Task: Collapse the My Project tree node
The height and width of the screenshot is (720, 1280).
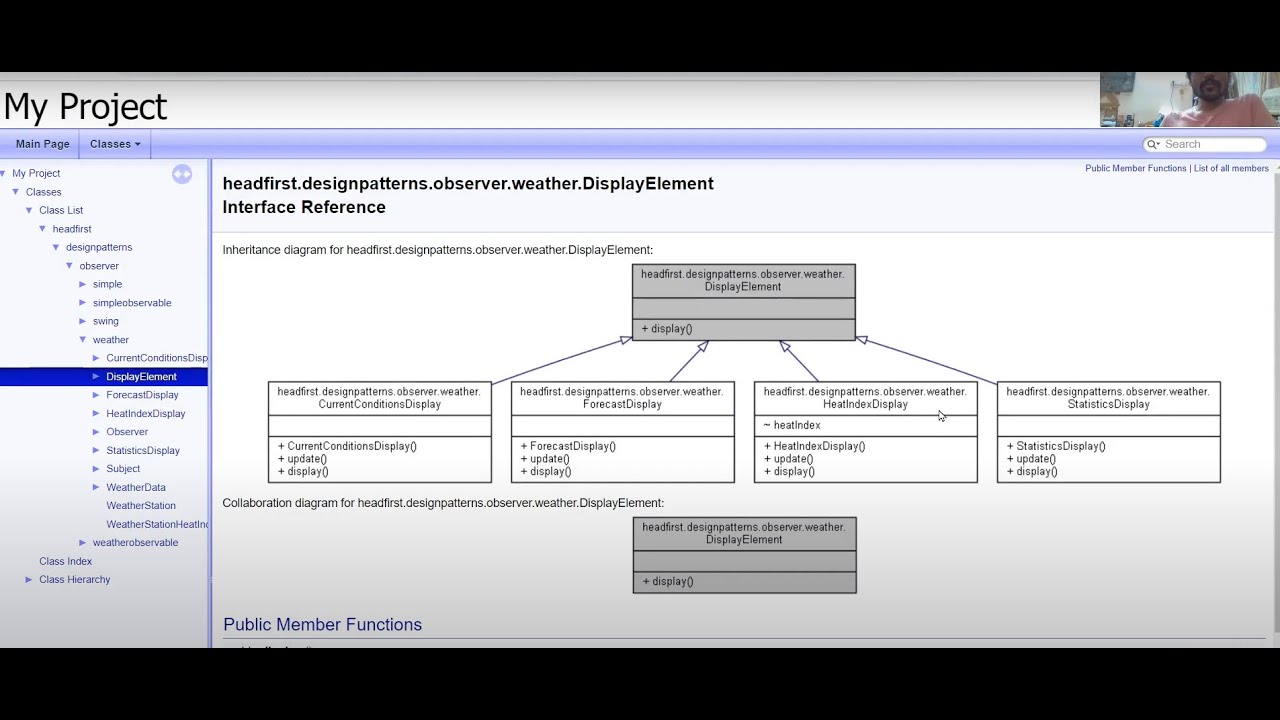Action: click(x=3, y=173)
